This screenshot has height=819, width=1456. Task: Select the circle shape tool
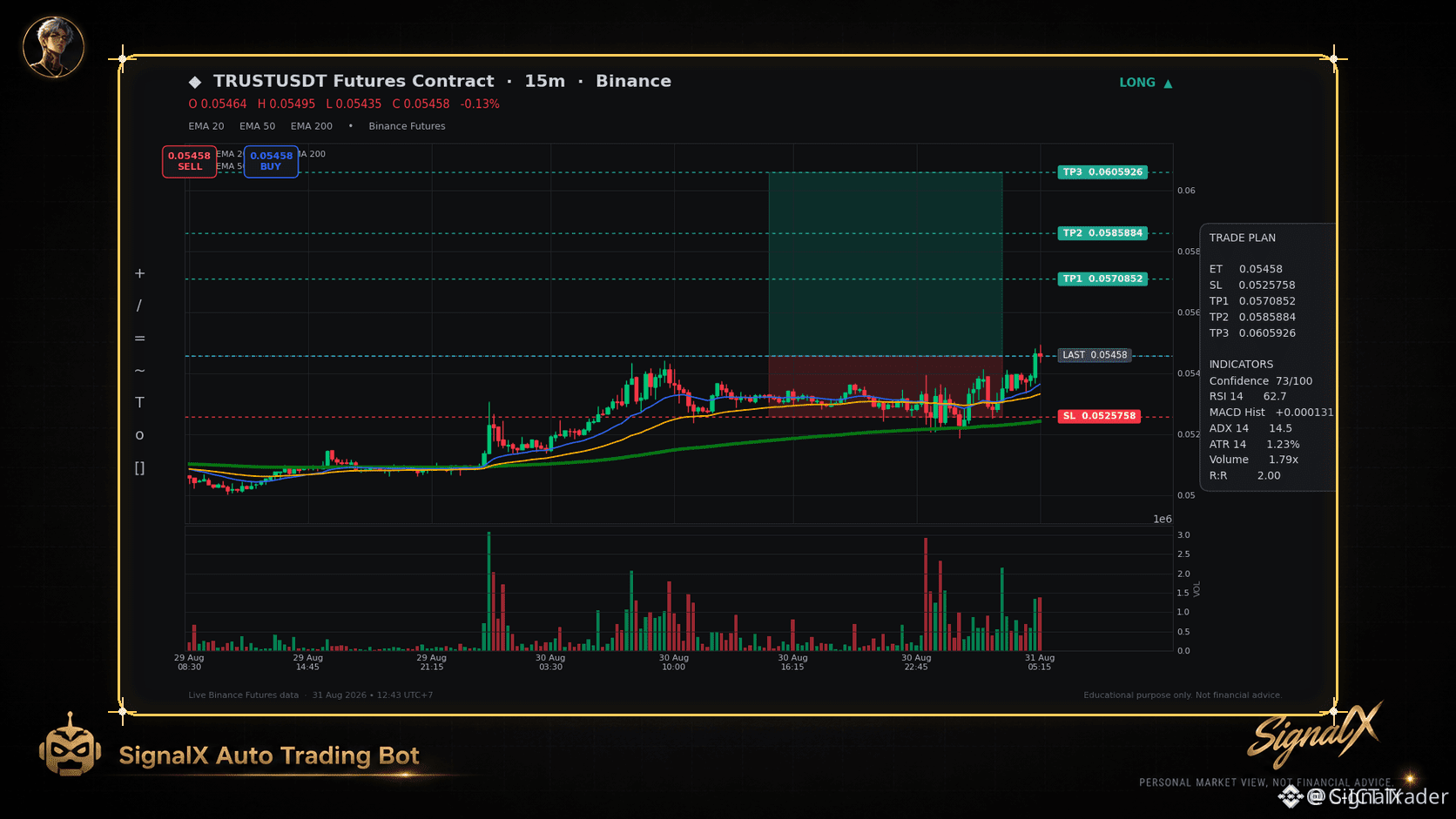(139, 435)
